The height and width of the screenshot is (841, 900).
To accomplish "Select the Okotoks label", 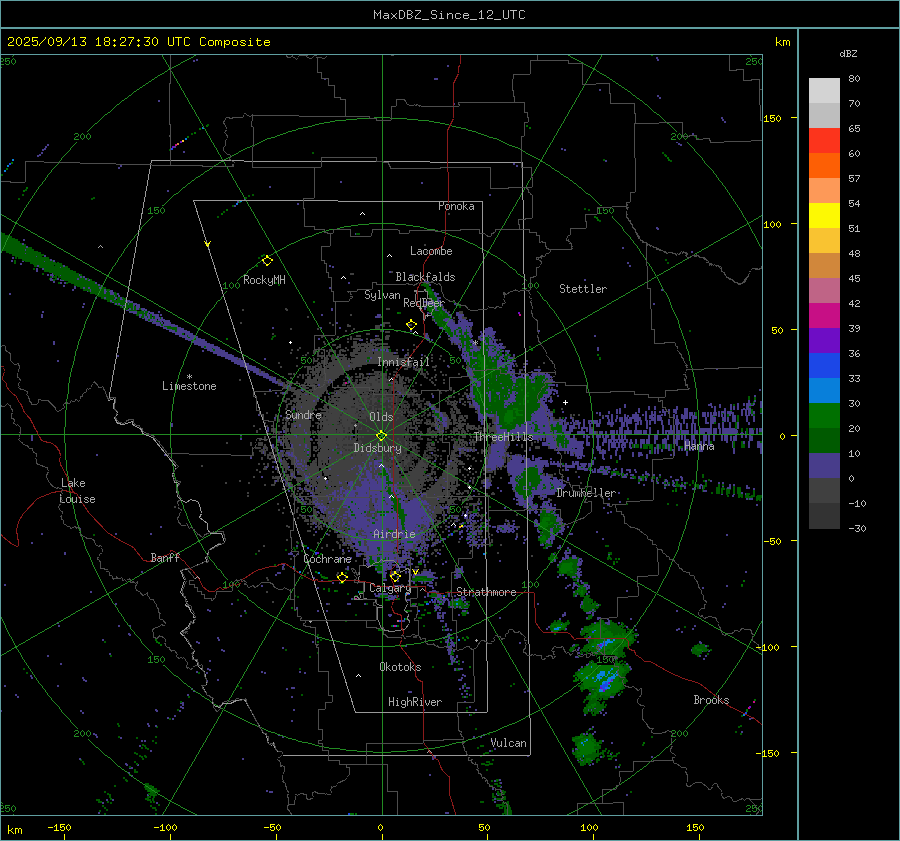I will (400, 666).
